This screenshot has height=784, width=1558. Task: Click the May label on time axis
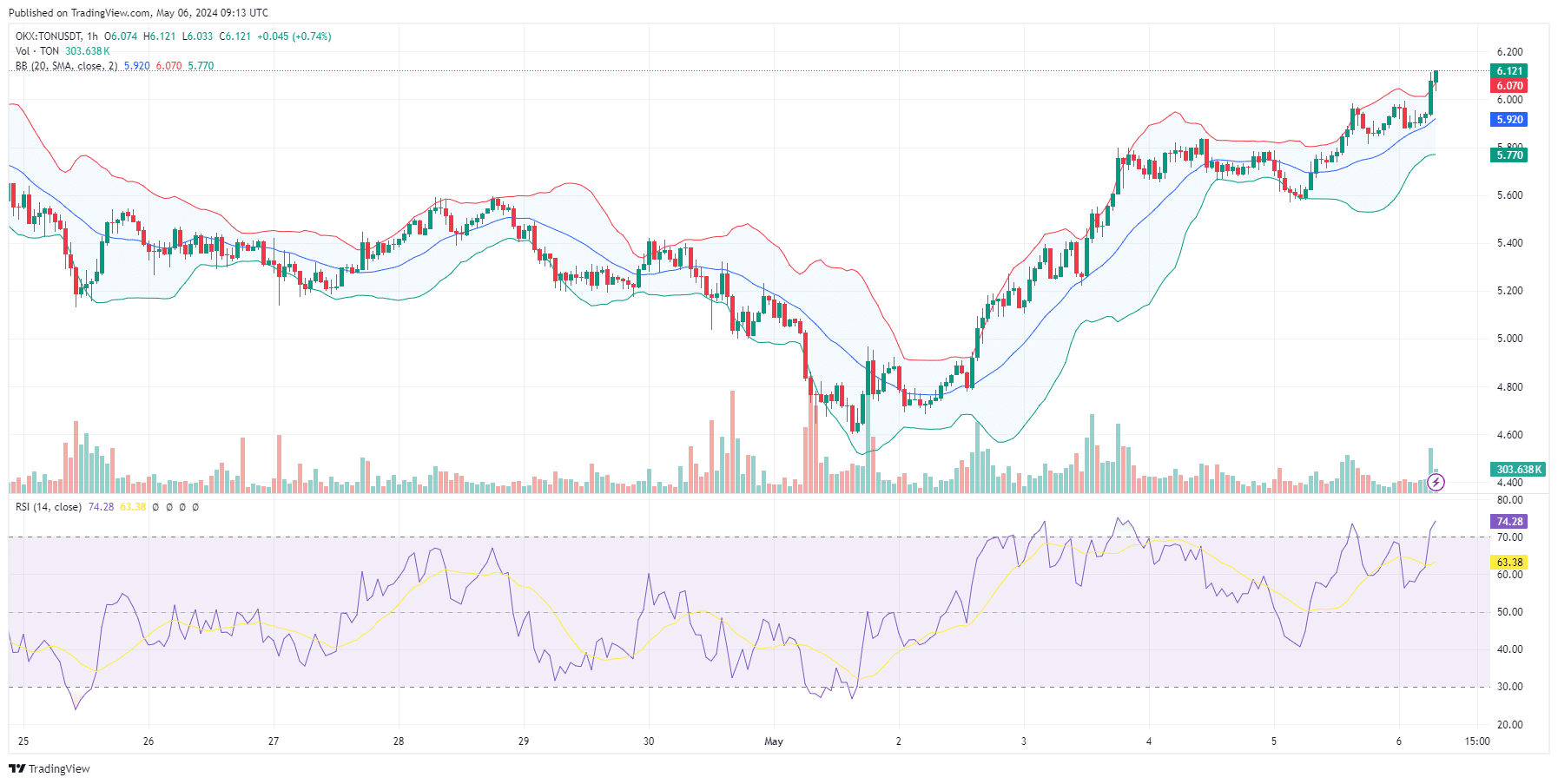(774, 741)
